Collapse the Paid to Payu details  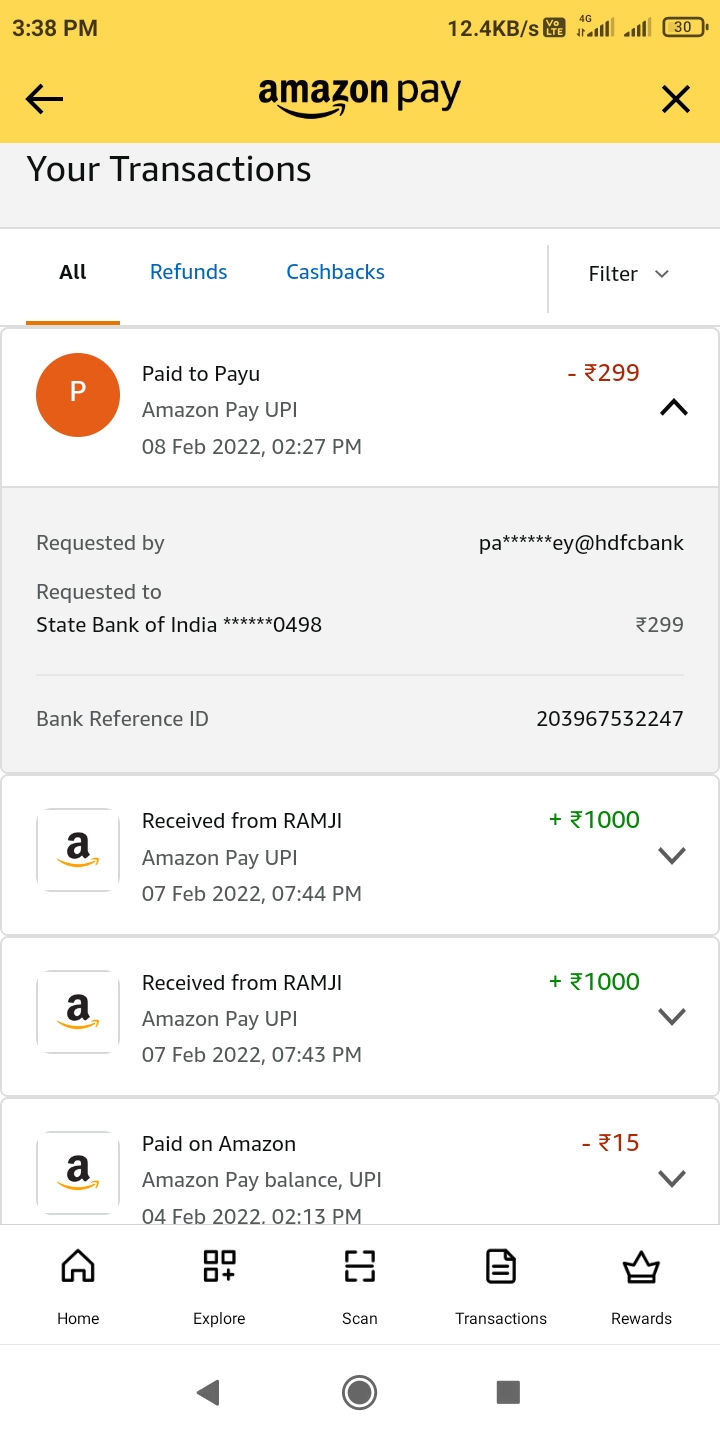pos(674,408)
